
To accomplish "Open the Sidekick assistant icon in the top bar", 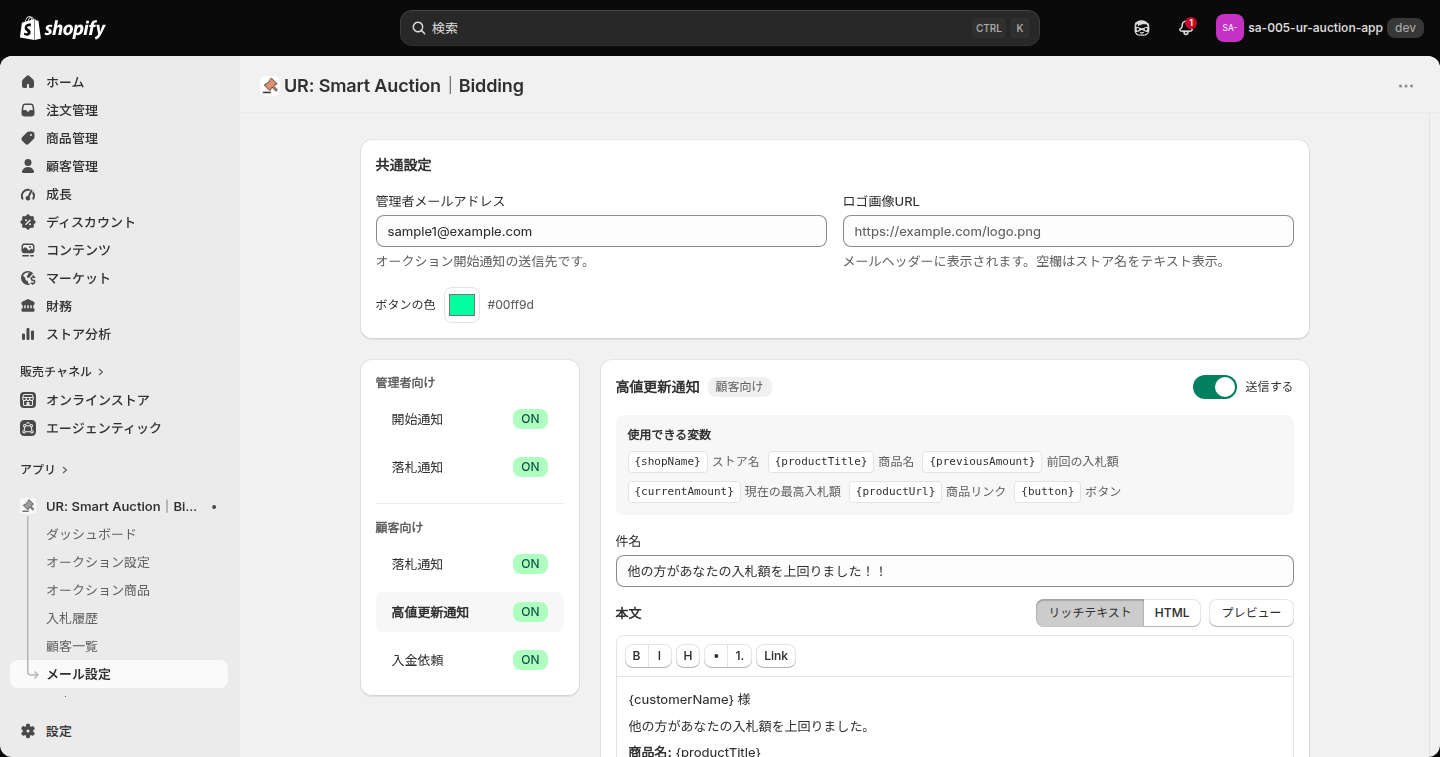I will (x=1142, y=28).
